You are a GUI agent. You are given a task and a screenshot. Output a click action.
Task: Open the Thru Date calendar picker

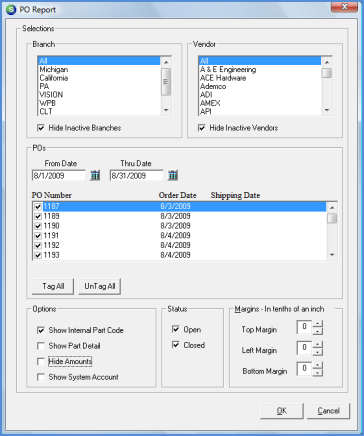click(x=173, y=175)
